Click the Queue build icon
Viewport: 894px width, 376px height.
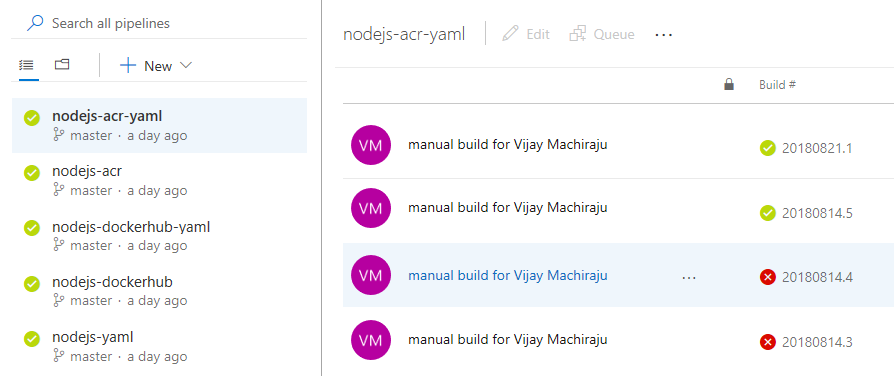pyautogui.click(x=578, y=34)
